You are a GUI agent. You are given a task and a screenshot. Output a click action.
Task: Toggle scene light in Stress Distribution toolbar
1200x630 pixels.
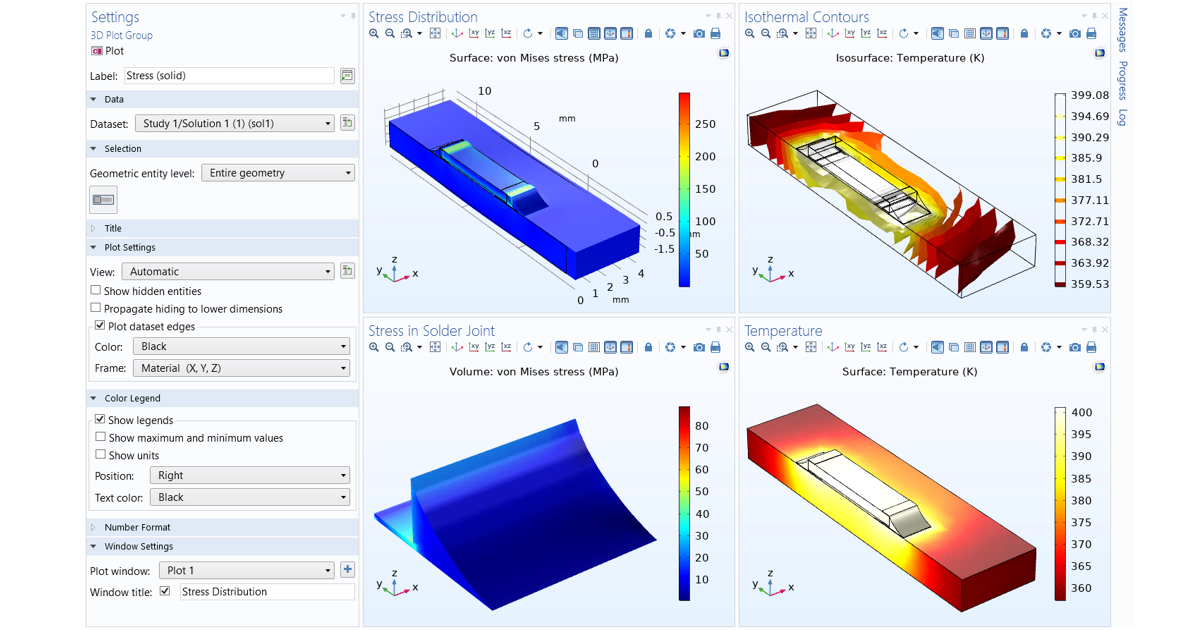561,34
